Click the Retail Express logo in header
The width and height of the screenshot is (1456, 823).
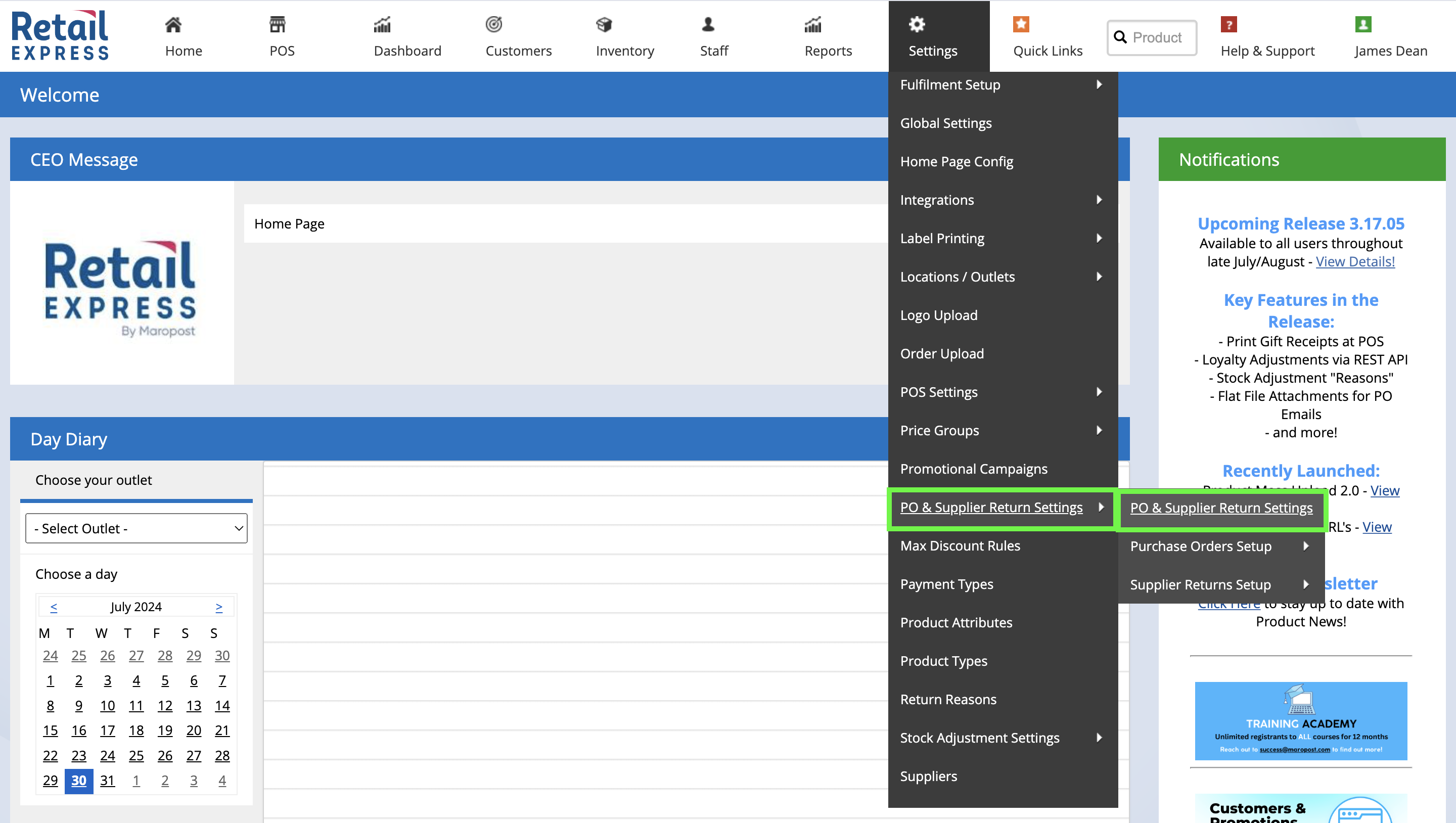[x=60, y=35]
